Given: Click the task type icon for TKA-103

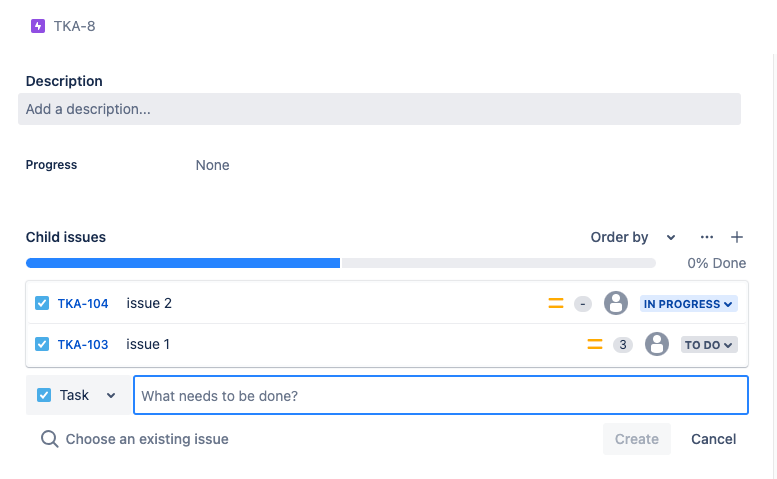Looking at the screenshot, I should (x=42, y=344).
